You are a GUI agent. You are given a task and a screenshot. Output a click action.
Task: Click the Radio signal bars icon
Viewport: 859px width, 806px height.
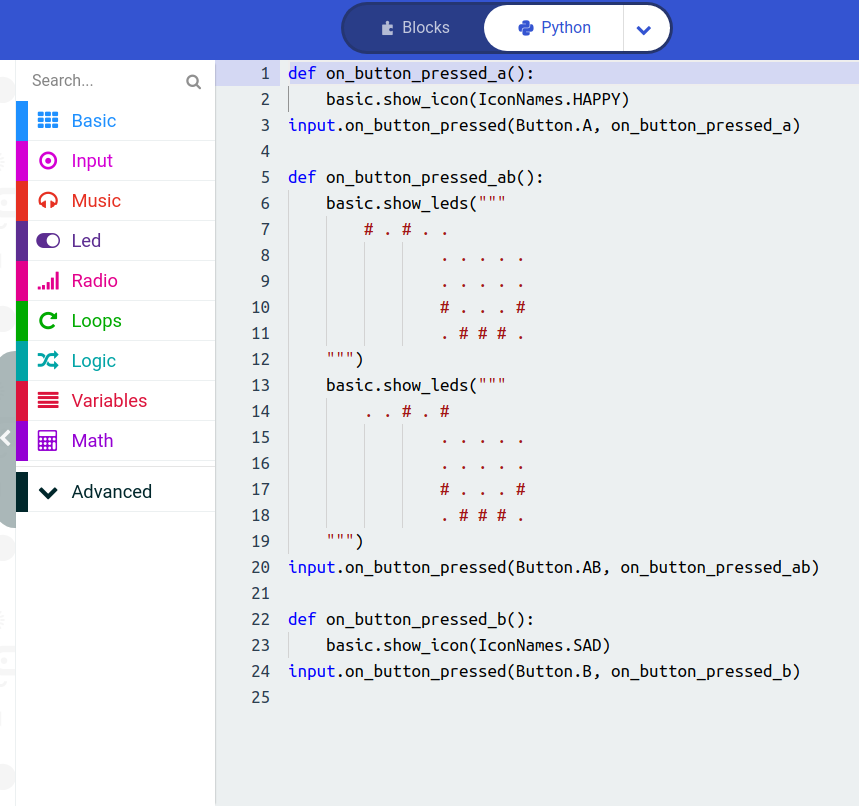[x=48, y=281]
